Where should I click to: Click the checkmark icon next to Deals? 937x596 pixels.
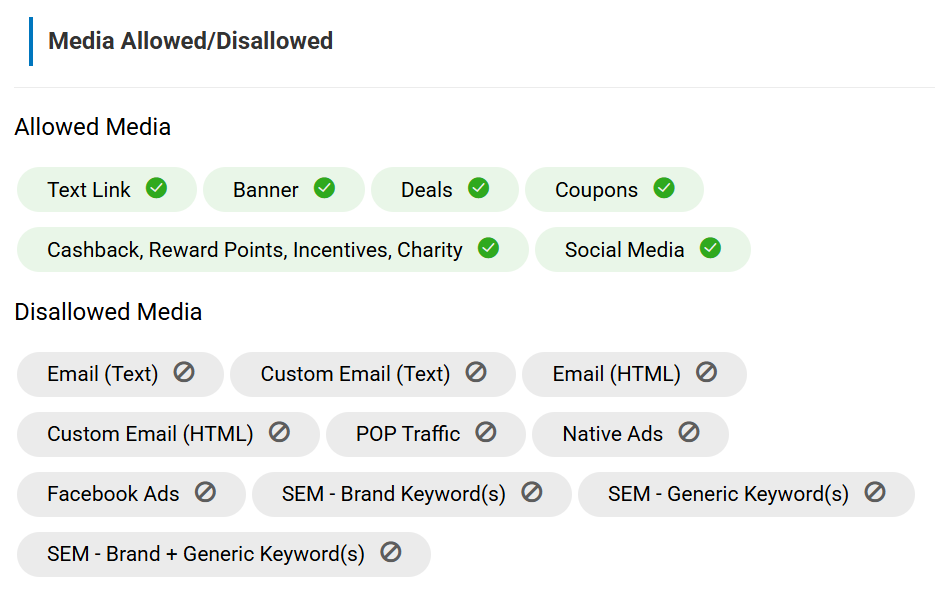click(479, 188)
